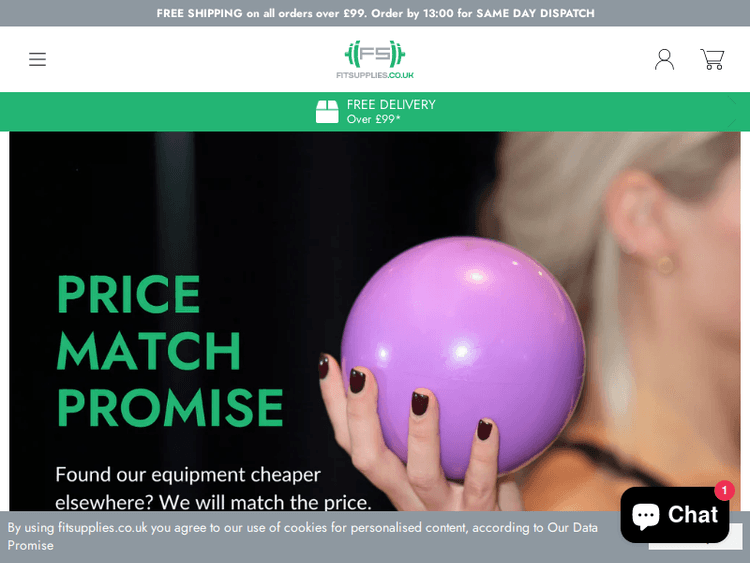Image resolution: width=750 pixels, height=563 pixels.
Task: Advance the green banner with next arrow
Action: tap(732, 111)
